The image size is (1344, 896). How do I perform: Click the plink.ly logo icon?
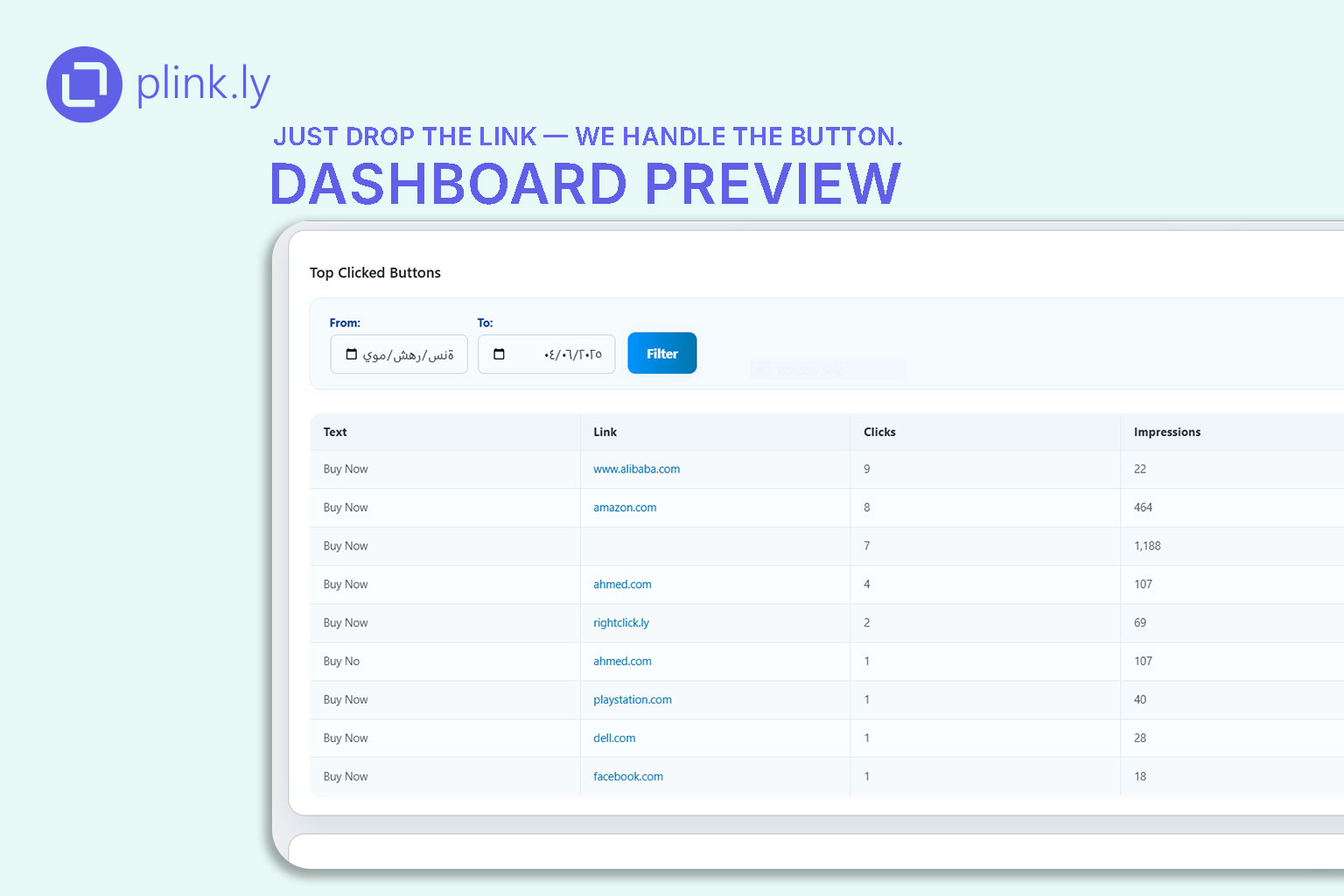point(84,84)
